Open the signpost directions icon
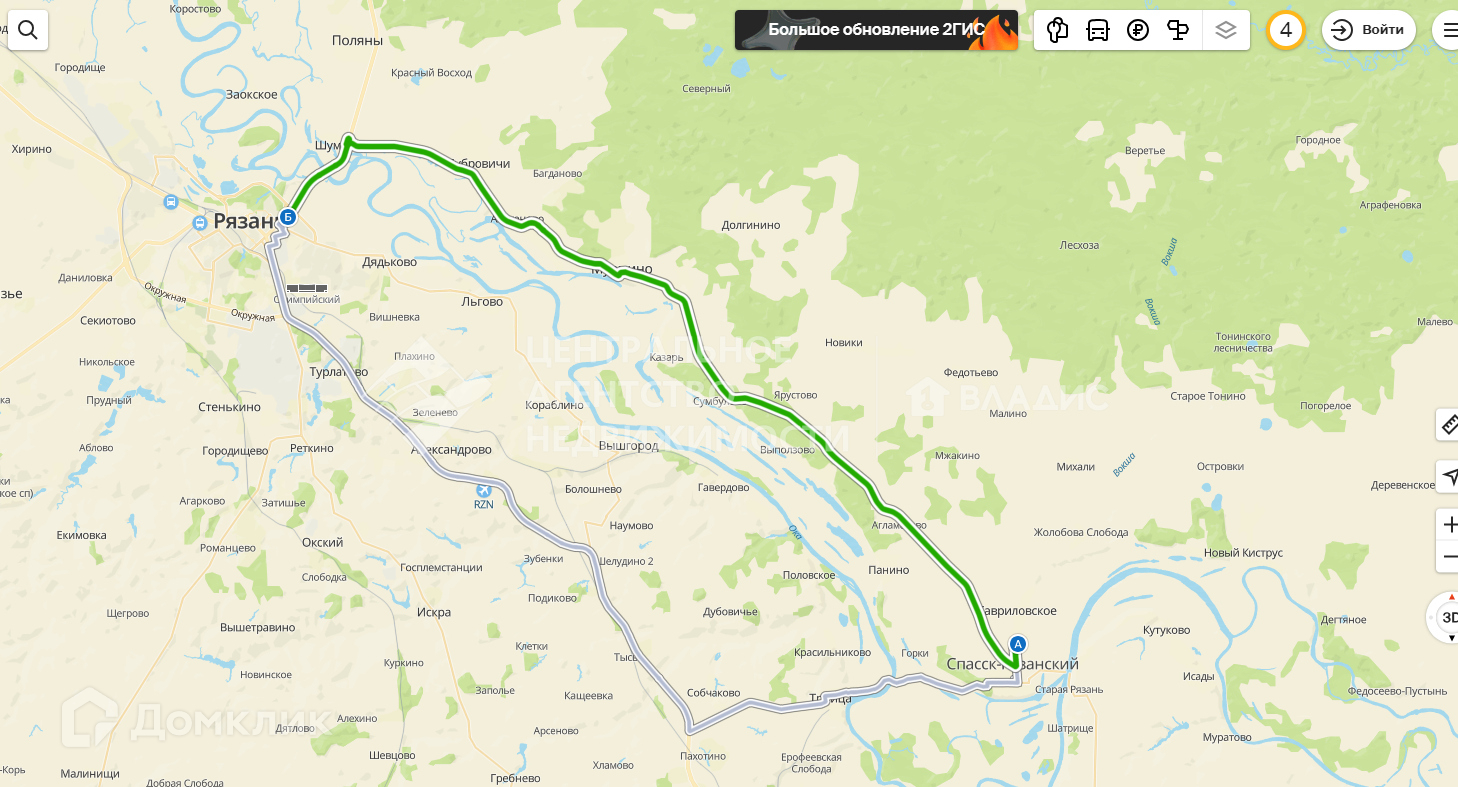The image size is (1458, 787). (1178, 30)
